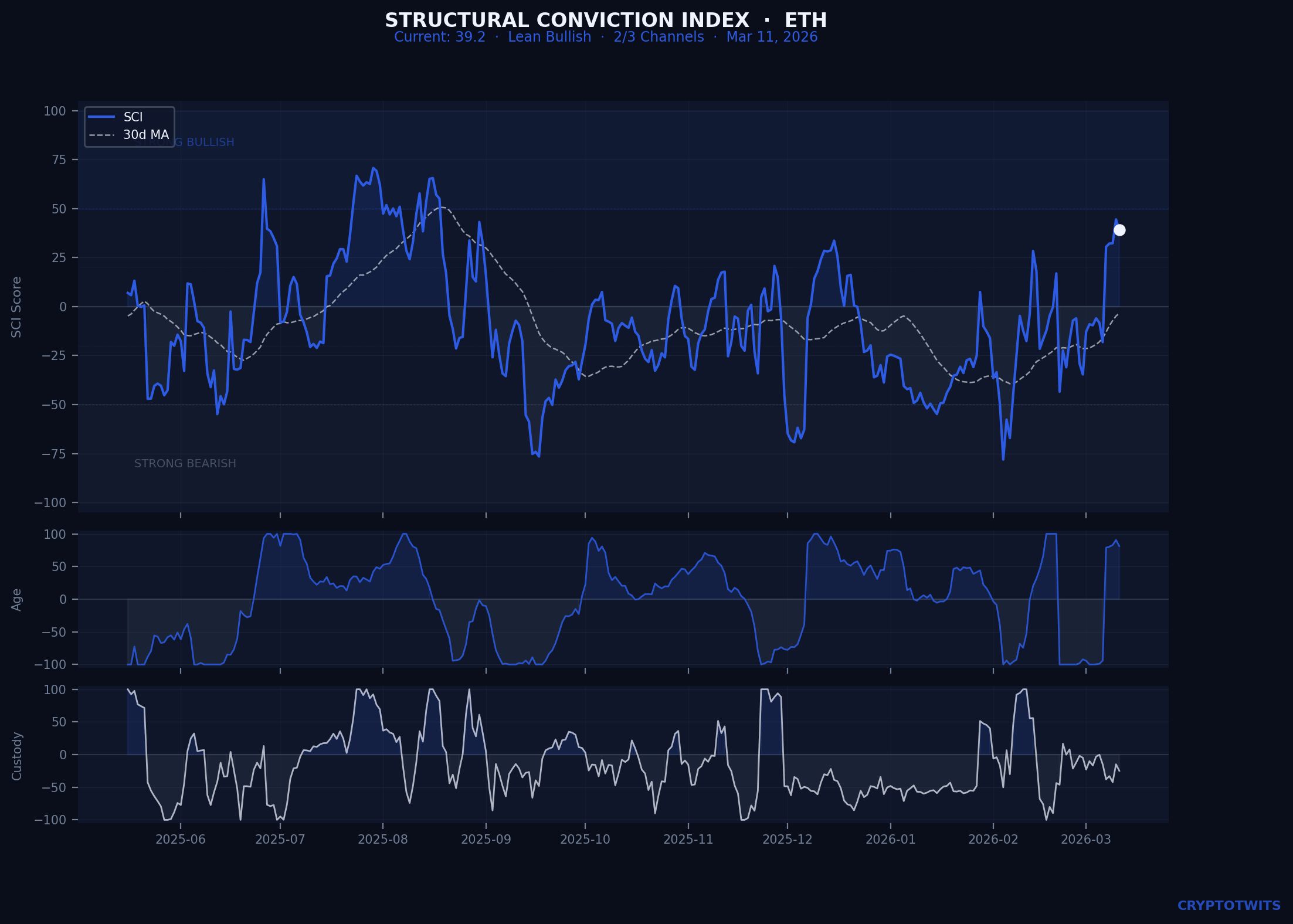Click the 2025-08 x-axis date label
1293x924 pixels.
click(x=382, y=839)
